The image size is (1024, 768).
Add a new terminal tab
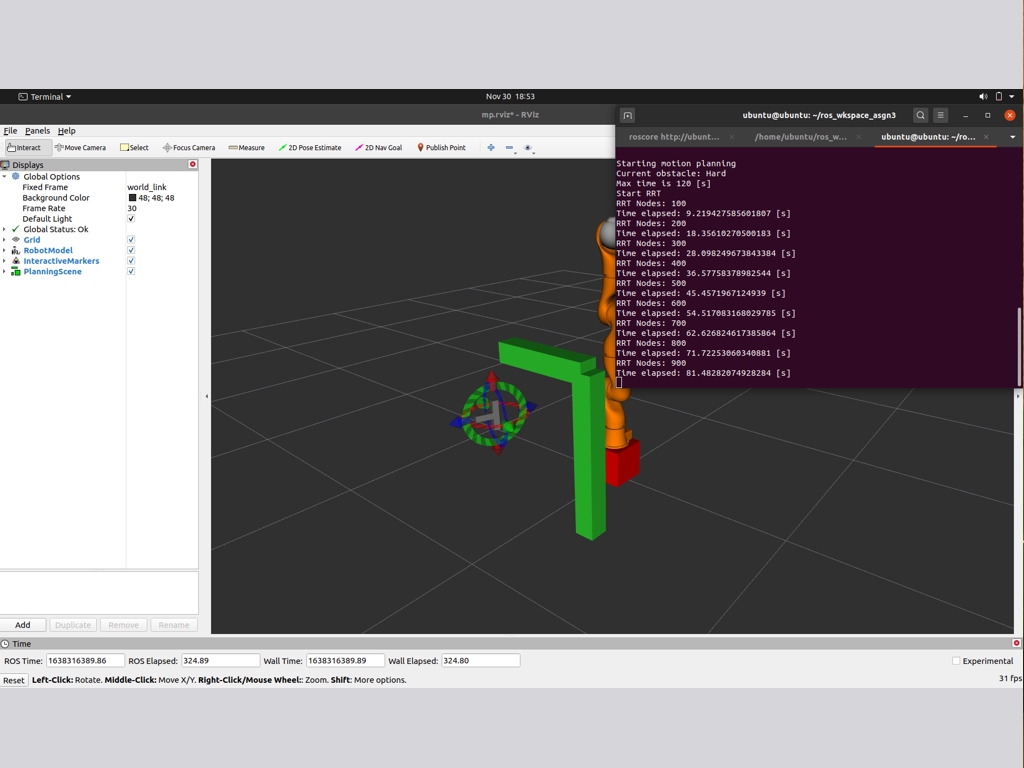[627, 115]
